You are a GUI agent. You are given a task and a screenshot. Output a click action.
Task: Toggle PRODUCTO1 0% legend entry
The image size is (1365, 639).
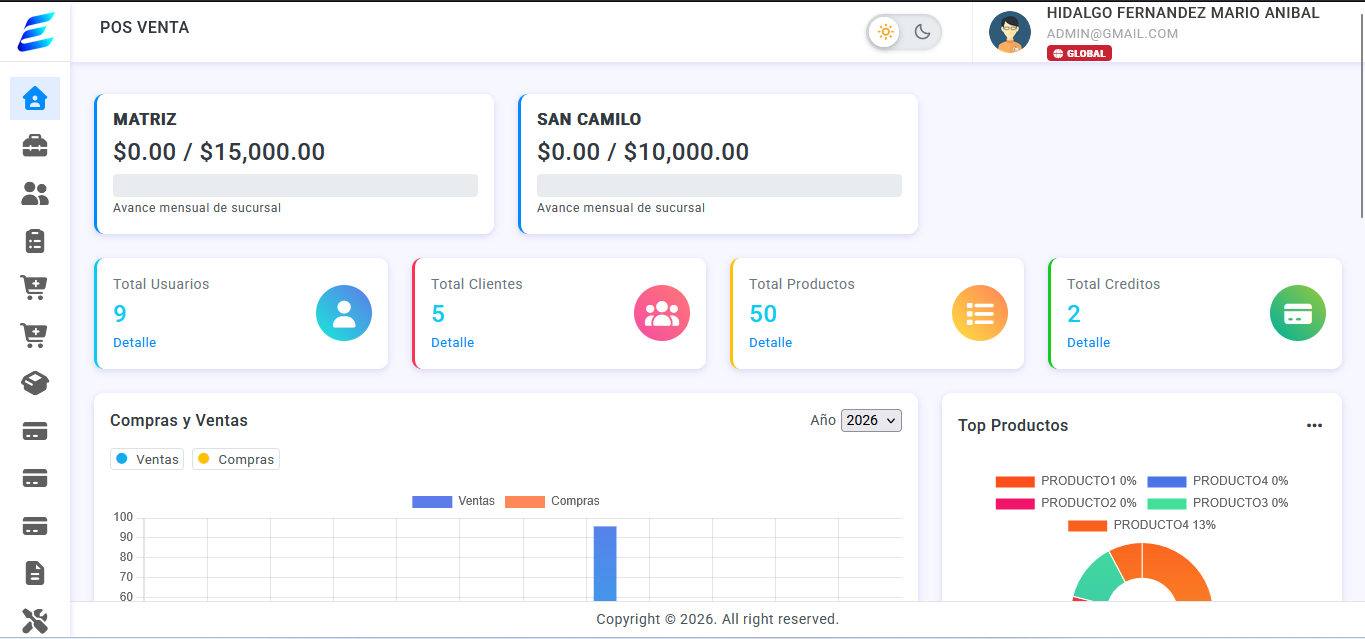click(x=1066, y=481)
